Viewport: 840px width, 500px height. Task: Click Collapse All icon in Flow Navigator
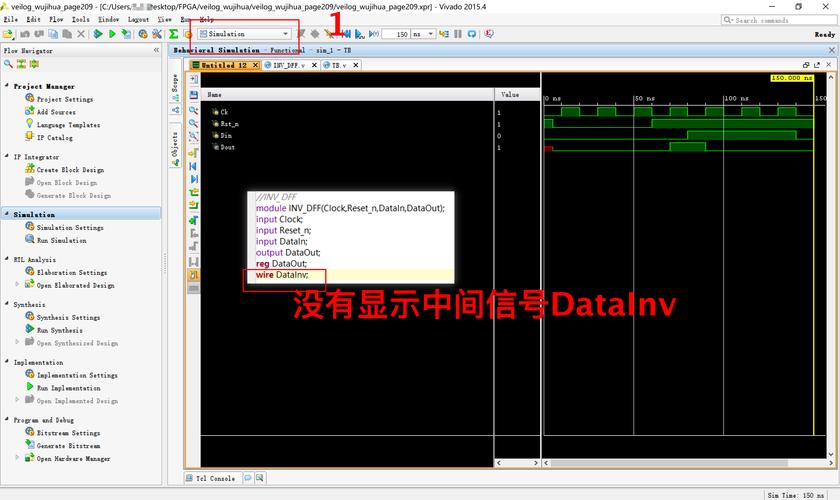click(21, 64)
